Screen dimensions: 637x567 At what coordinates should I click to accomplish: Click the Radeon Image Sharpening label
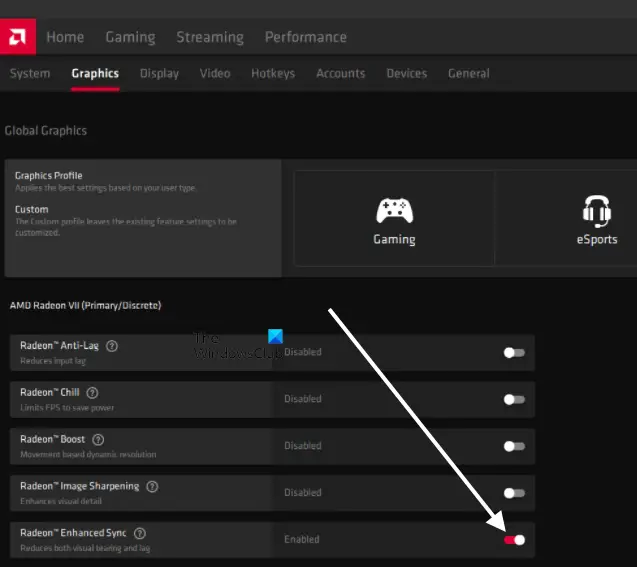(x=80, y=486)
